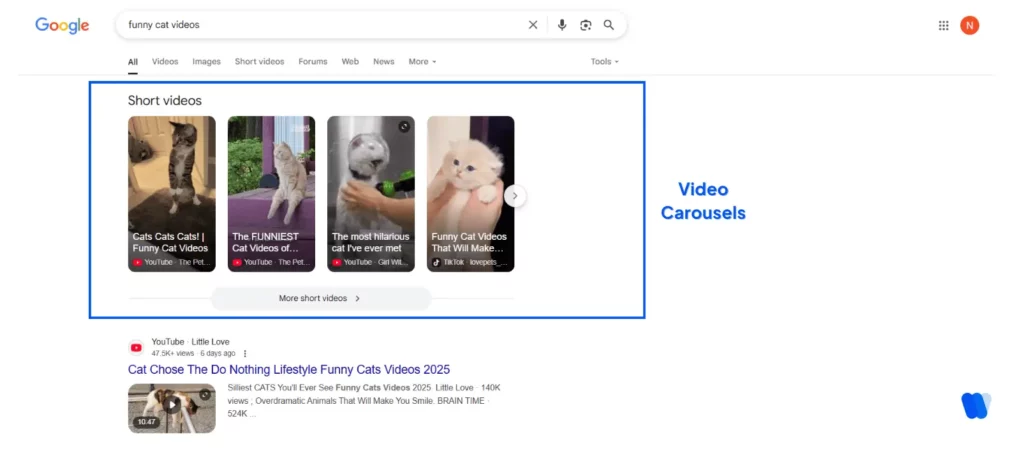
Task: Switch to the Images tab
Action: 206,61
